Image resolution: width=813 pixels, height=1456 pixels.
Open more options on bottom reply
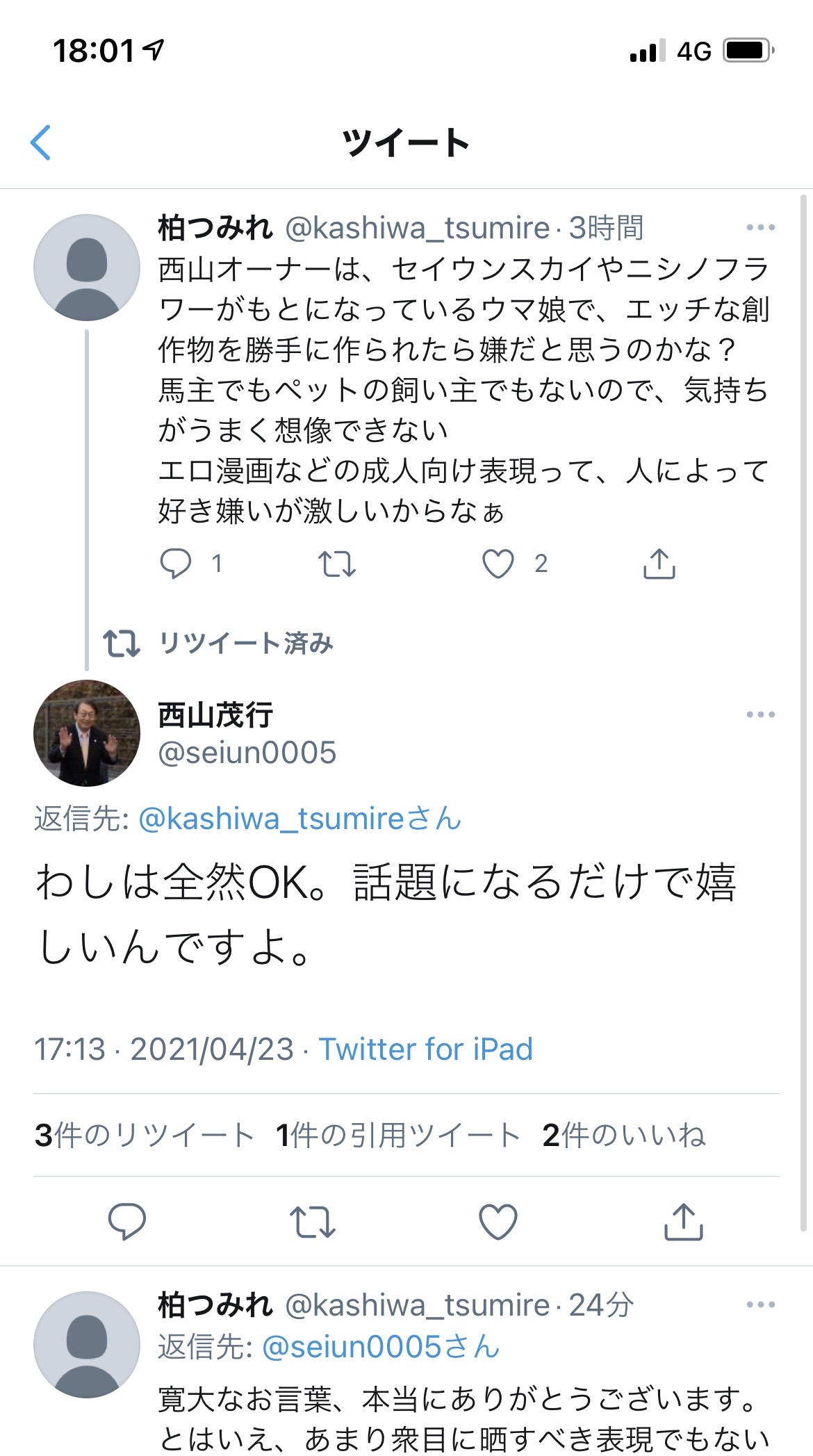pos(760,1305)
